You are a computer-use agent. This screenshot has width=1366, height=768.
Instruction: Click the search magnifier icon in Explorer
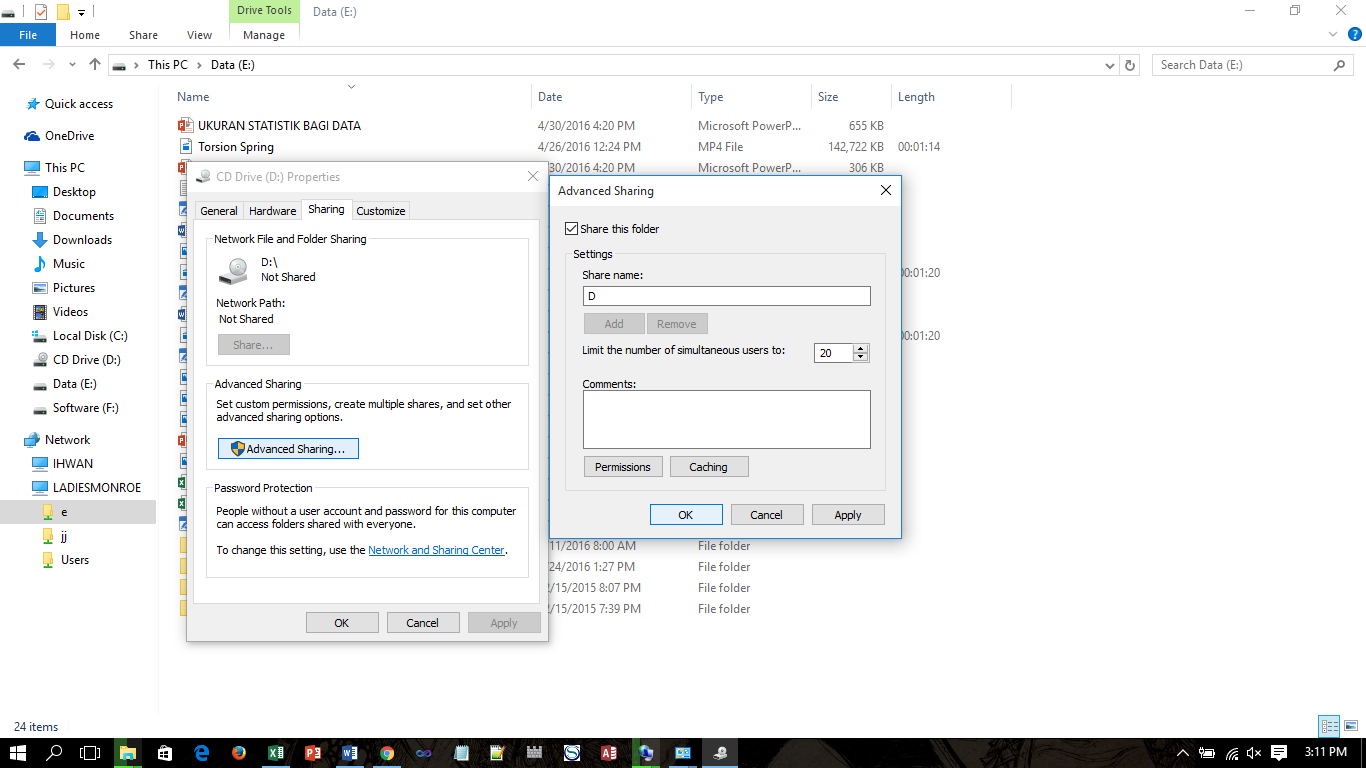pos(1340,65)
